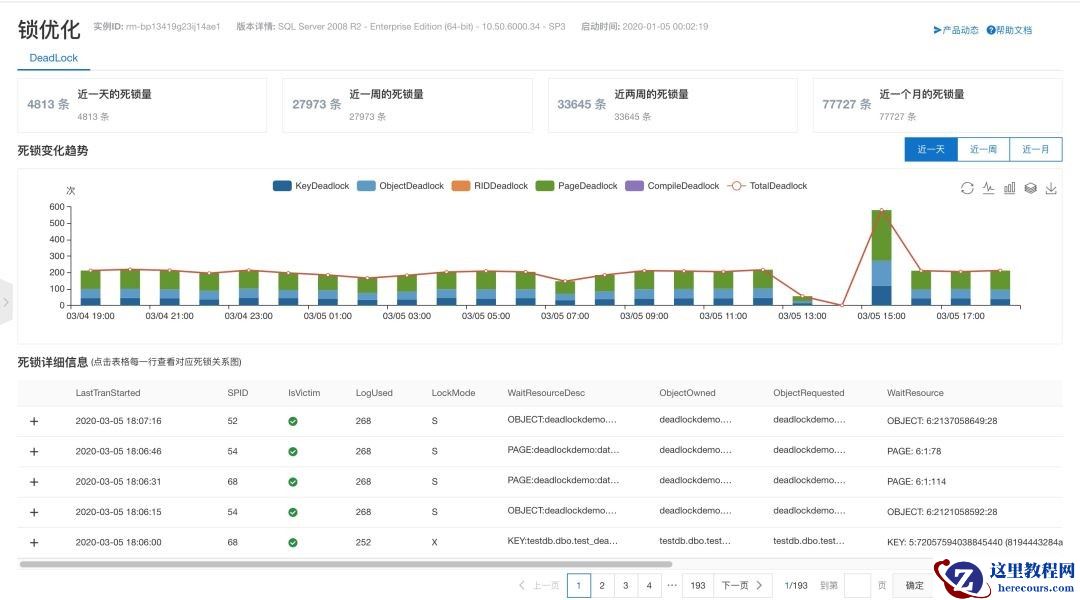Select the 近一周 time range button
This screenshot has width=1080, height=600.
(985, 149)
